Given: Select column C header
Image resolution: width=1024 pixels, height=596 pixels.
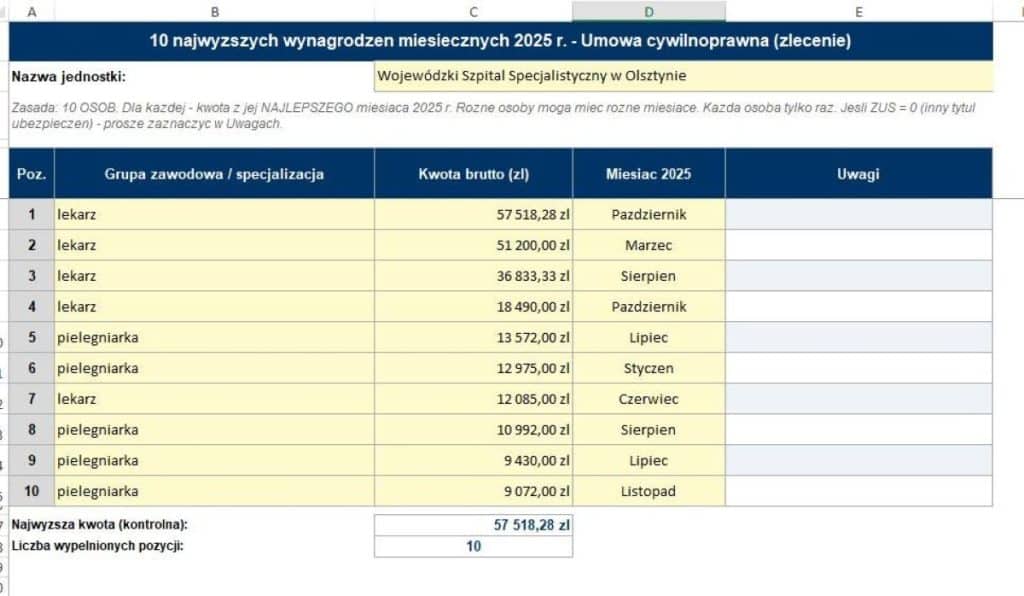Looking at the screenshot, I should click(473, 11).
